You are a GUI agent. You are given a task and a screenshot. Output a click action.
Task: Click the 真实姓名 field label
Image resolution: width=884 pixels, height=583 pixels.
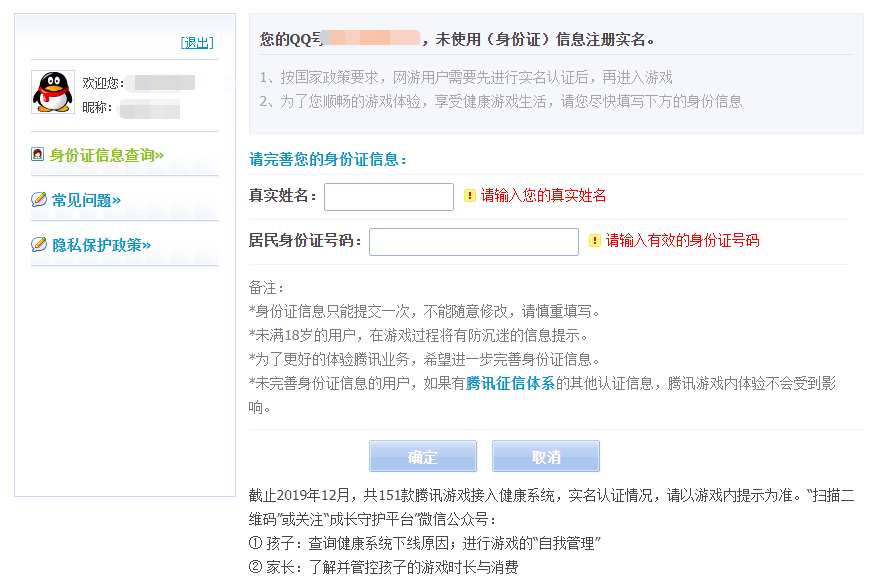[282, 196]
